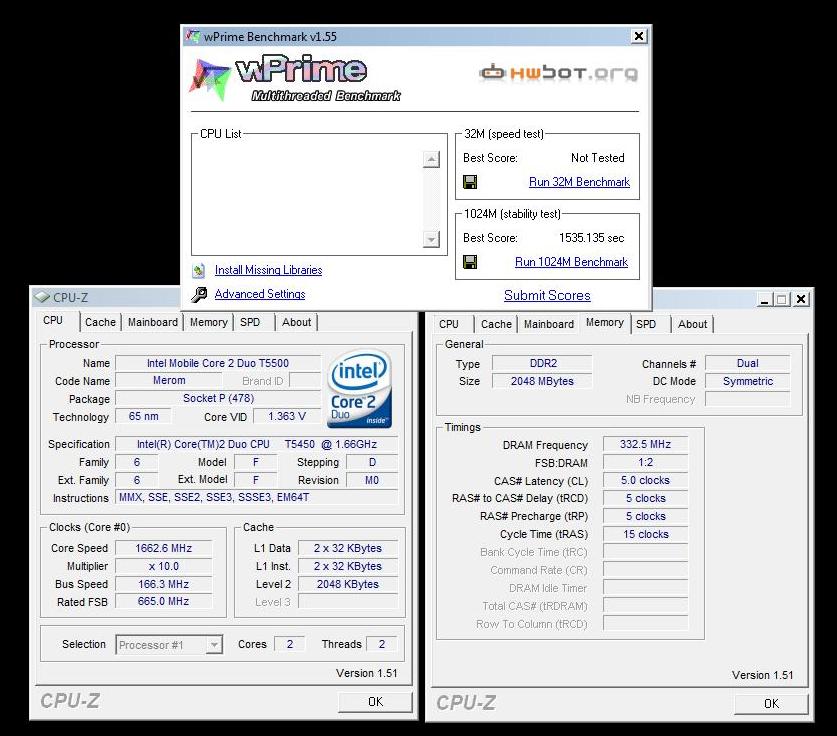Click the Bus Speed value 166.3 MHz

163,584
